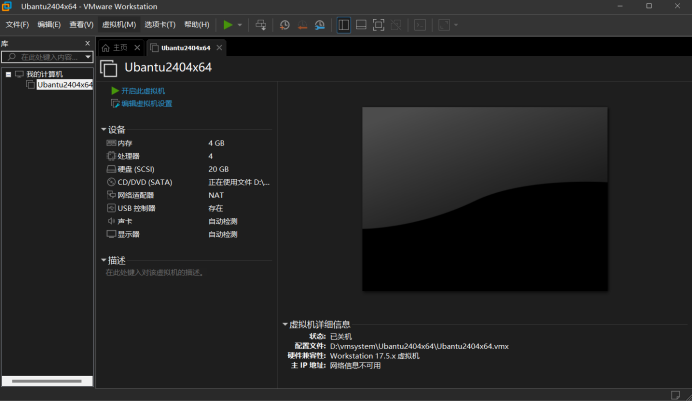
Task: Open the 选项卡(T) menu
Action: pyautogui.click(x=160, y=25)
